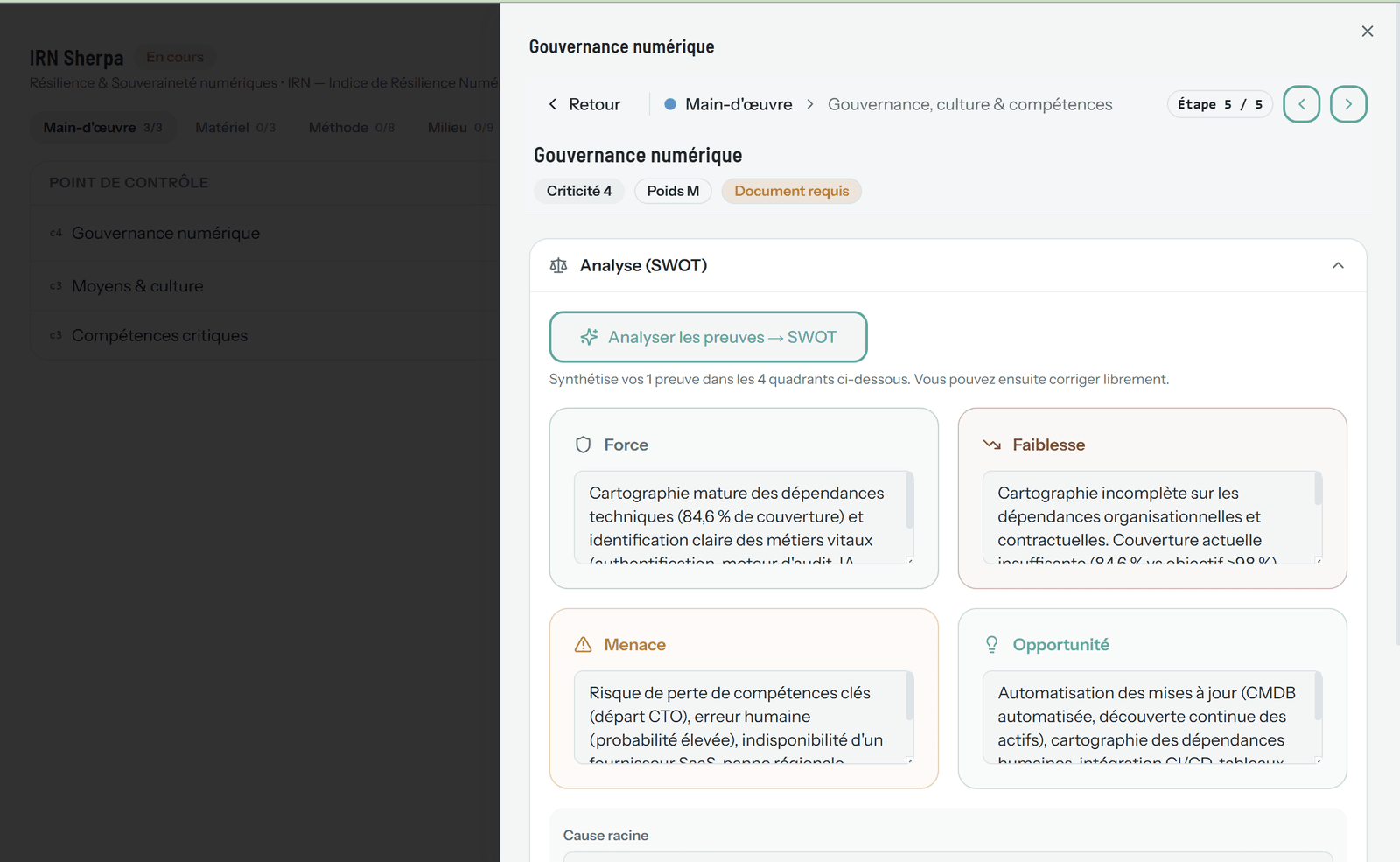The image size is (1400, 862).
Task: Click the Document requis badge
Action: coord(792,191)
